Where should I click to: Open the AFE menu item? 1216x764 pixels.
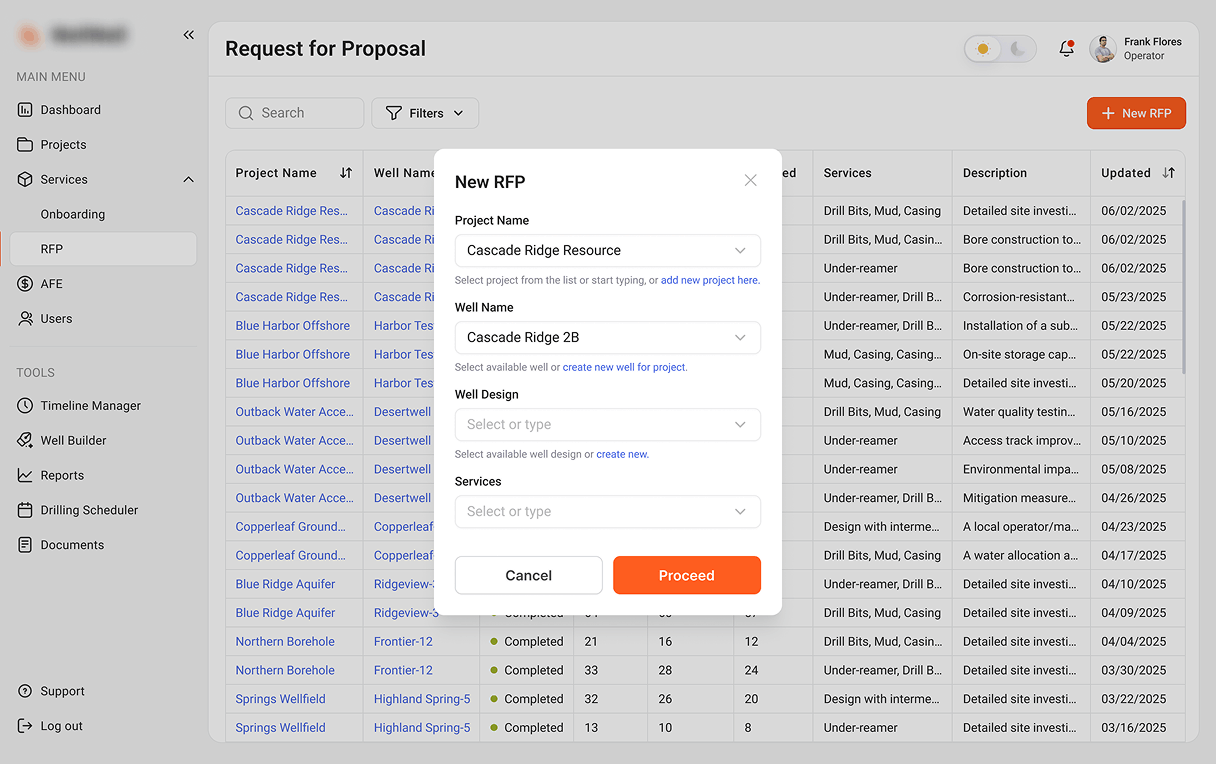[51, 284]
